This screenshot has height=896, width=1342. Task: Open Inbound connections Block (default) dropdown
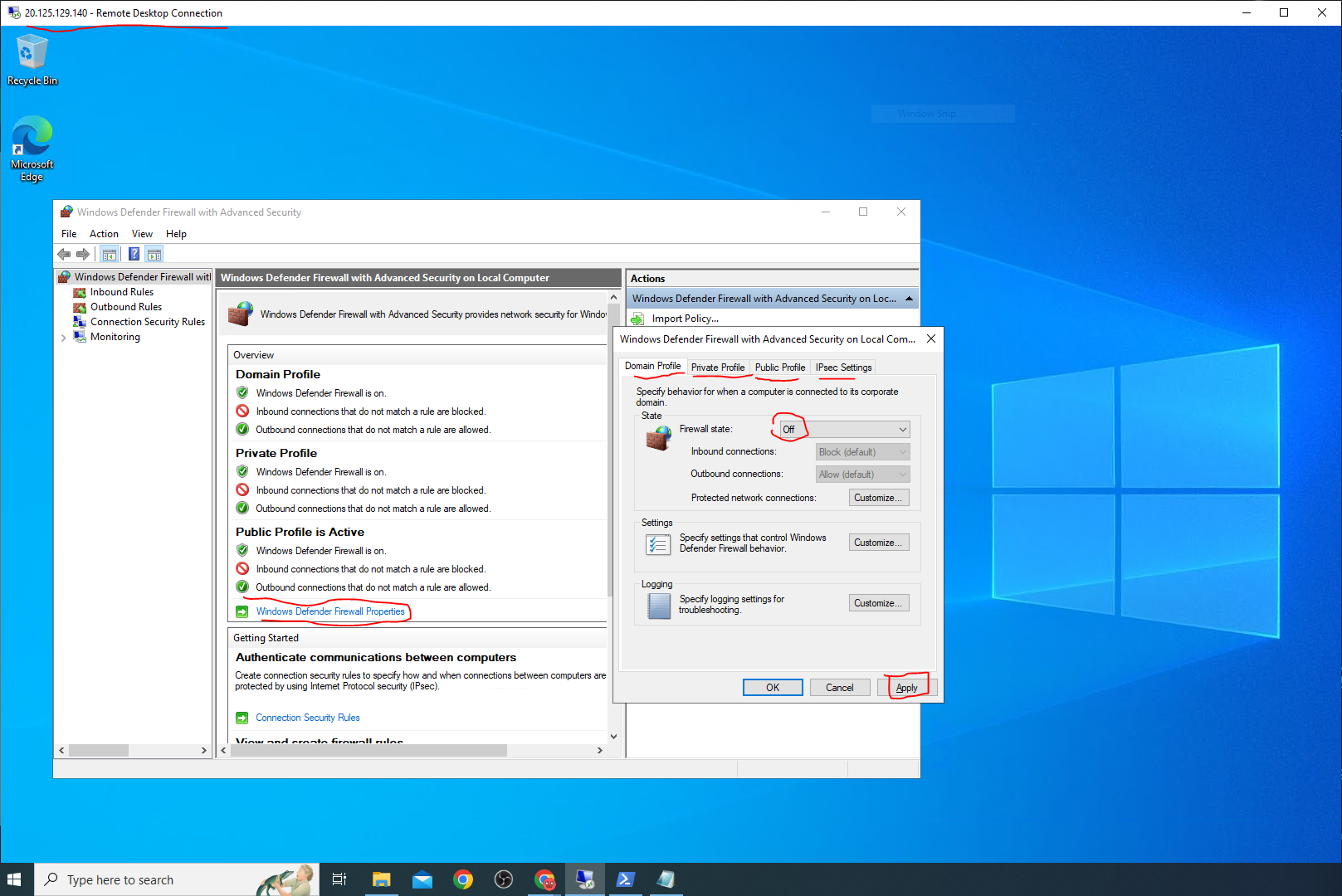click(x=862, y=451)
